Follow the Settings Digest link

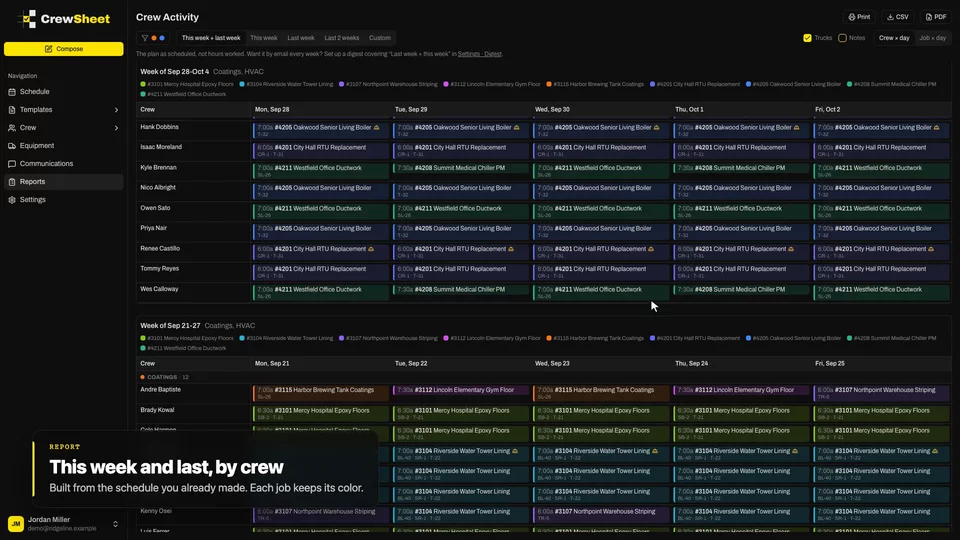[x=479, y=54]
